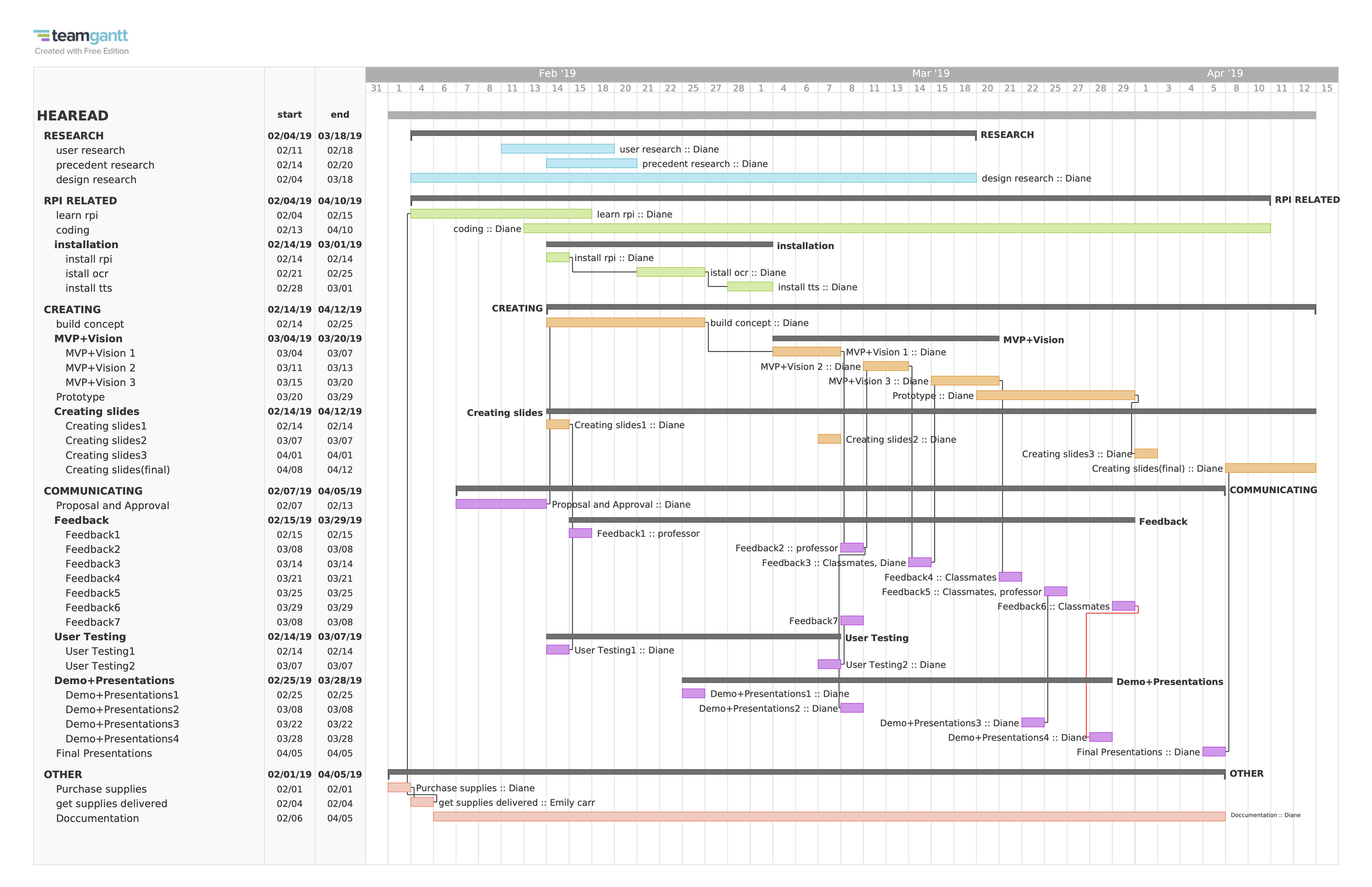The image size is (1372, 887).
Task: Click the Demo+Presentations subgroup name
Action: click(x=114, y=681)
